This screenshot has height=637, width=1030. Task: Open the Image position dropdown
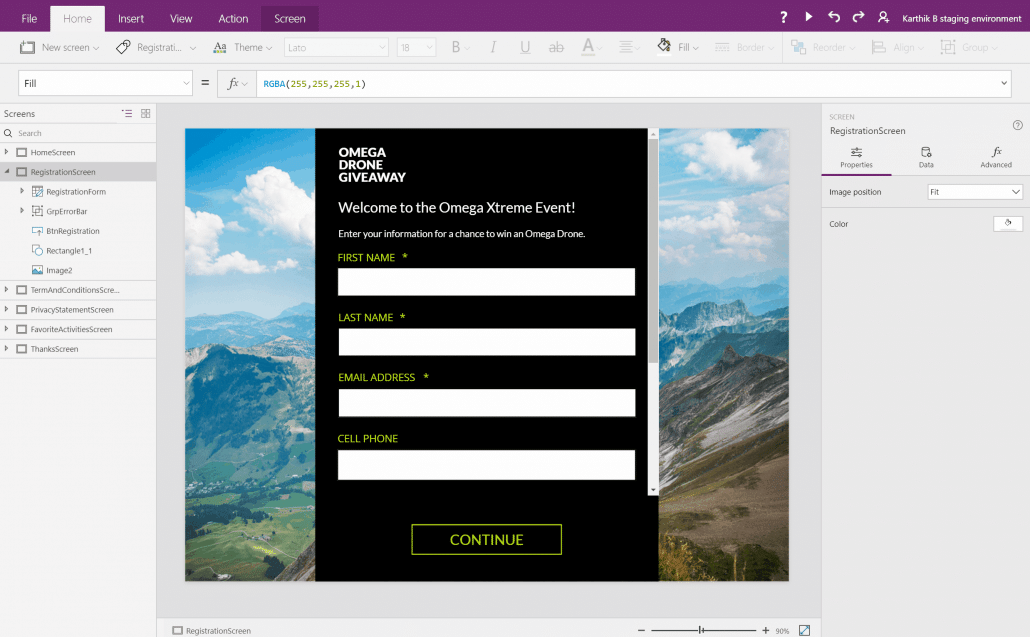coord(975,192)
